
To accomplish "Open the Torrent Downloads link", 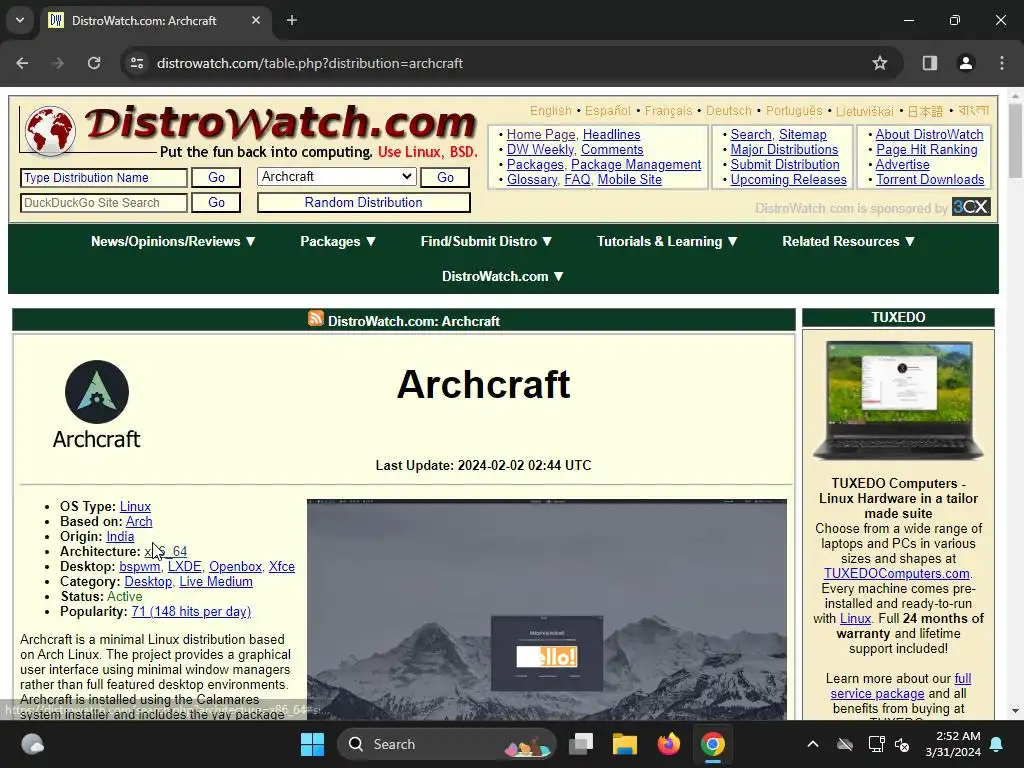I will click(930, 180).
